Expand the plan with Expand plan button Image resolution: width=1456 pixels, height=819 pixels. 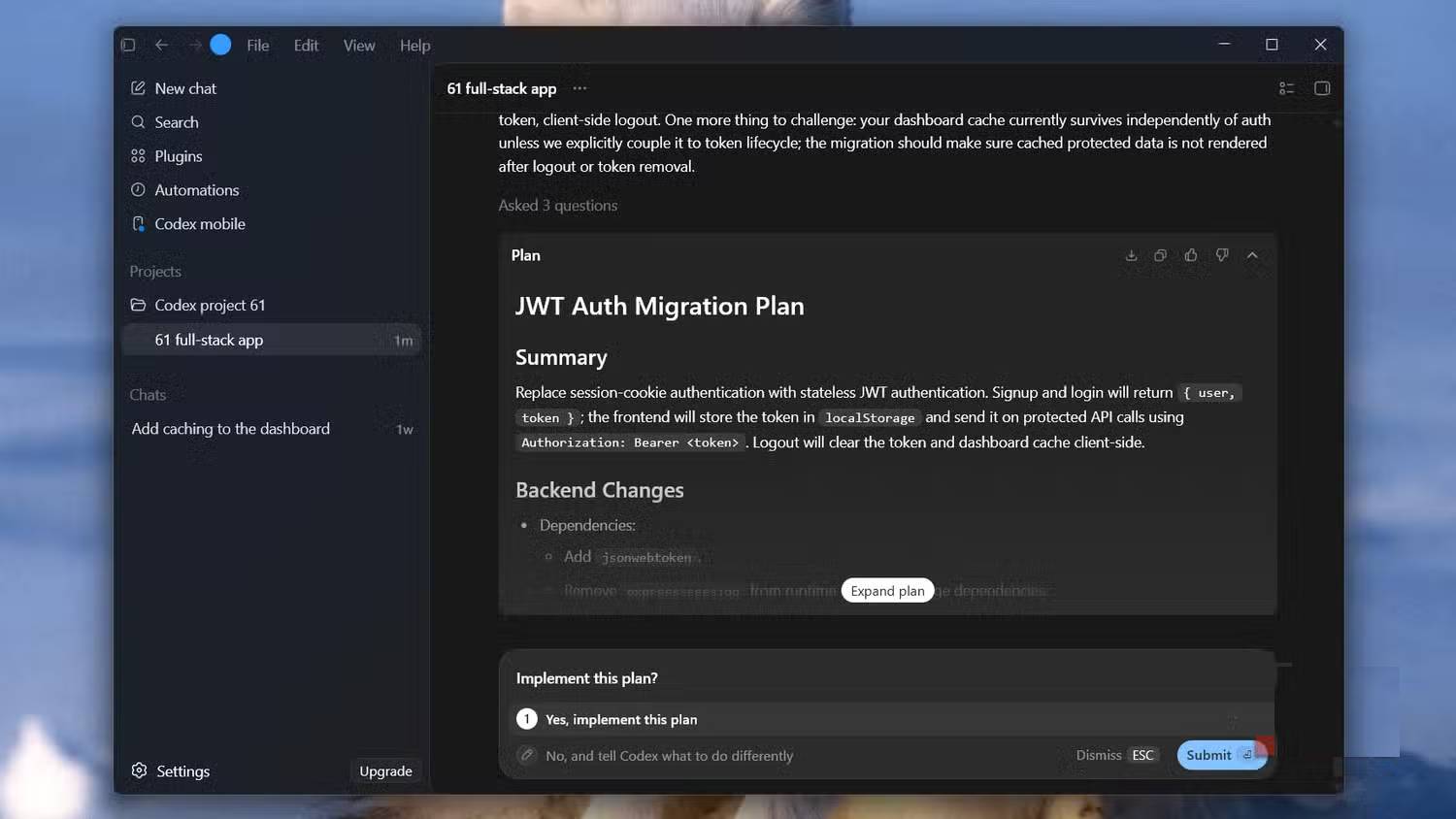pos(887,591)
